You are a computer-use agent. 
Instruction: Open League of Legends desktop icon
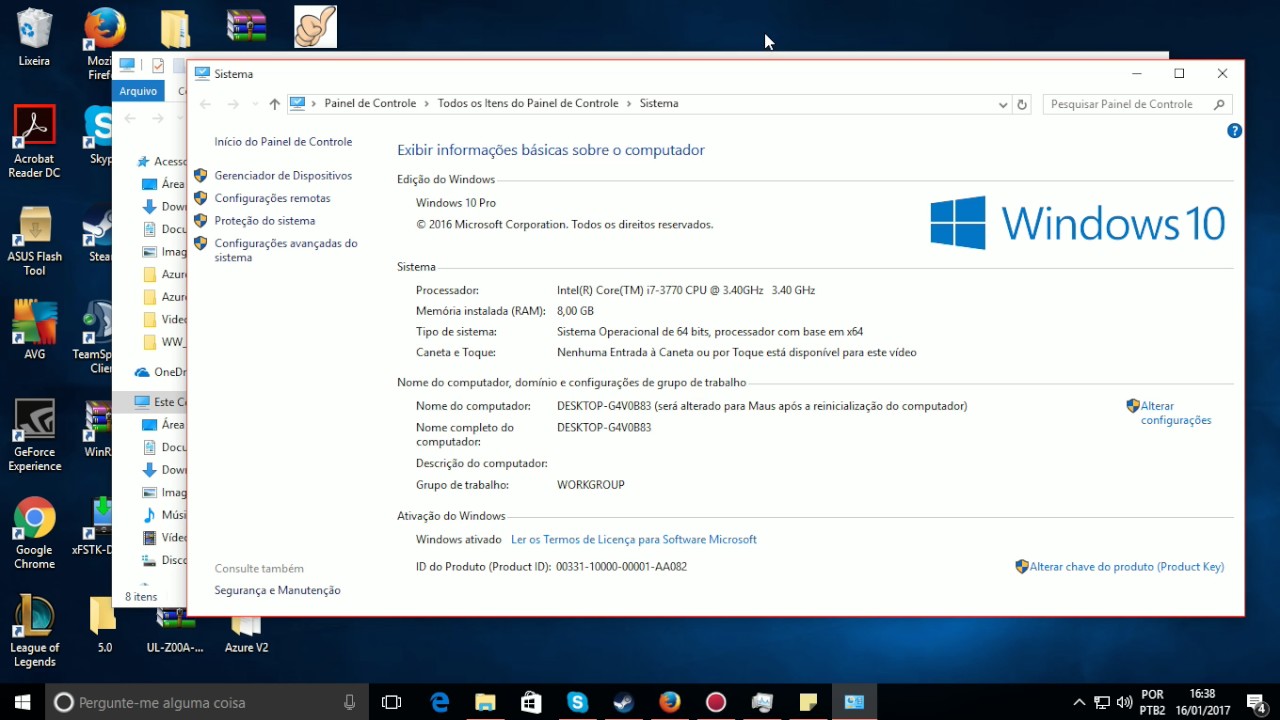coord(34,632)
